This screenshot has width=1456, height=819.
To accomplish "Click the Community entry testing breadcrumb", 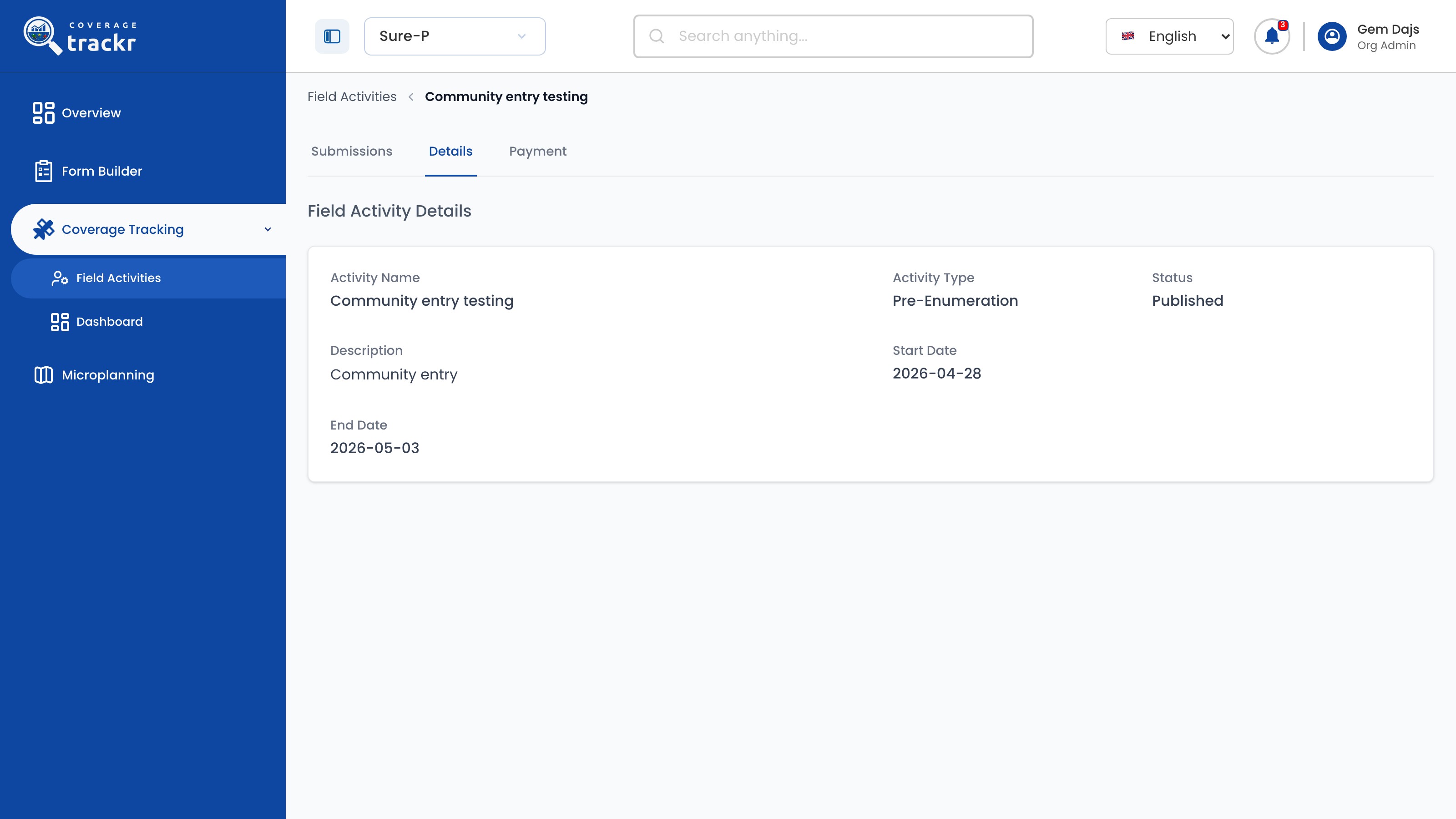I will pos(506,96).
